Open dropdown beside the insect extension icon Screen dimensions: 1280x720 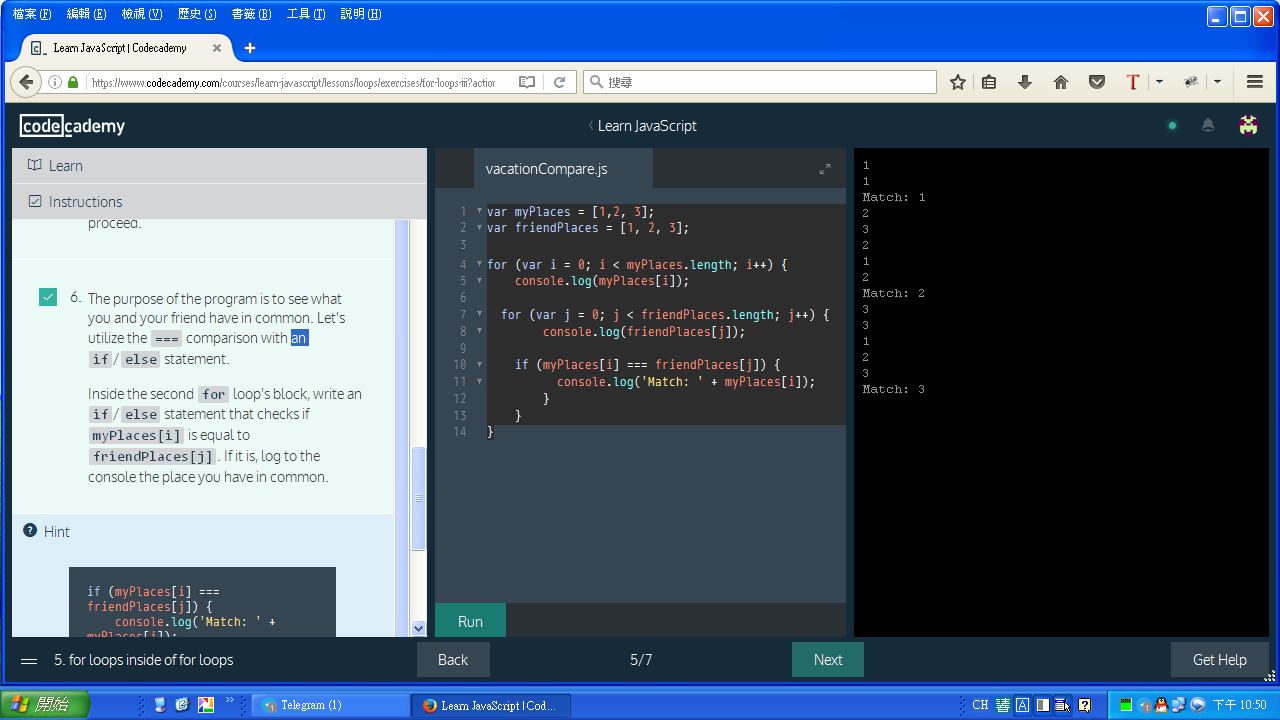(x=1217, y=82)
